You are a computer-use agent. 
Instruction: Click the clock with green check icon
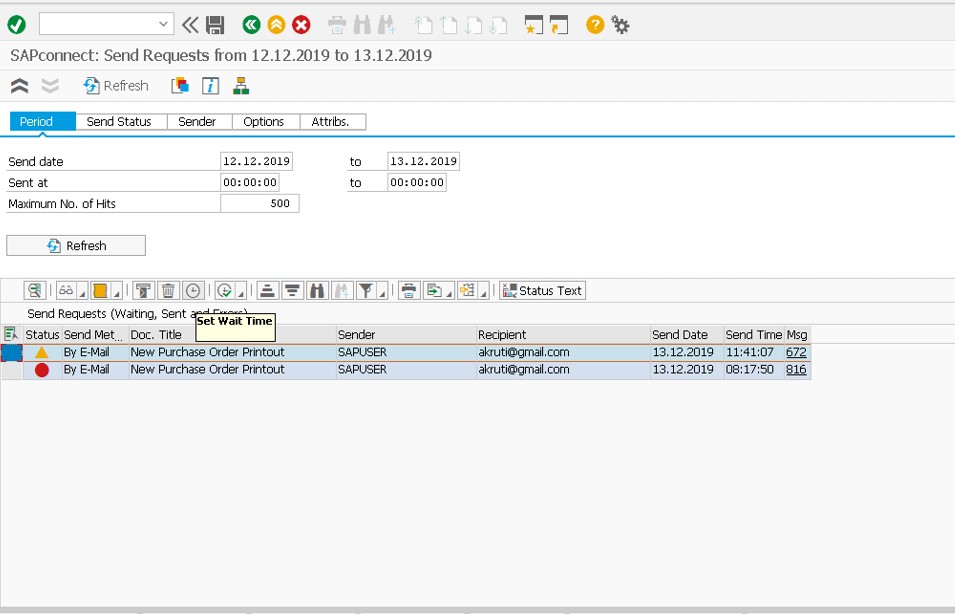(224, 291)
